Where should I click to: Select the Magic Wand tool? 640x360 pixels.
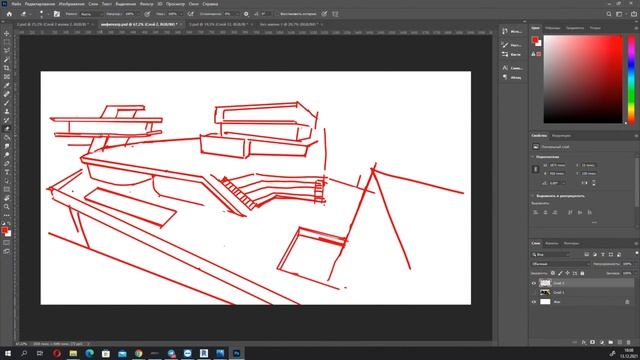[x=7, y=59]
